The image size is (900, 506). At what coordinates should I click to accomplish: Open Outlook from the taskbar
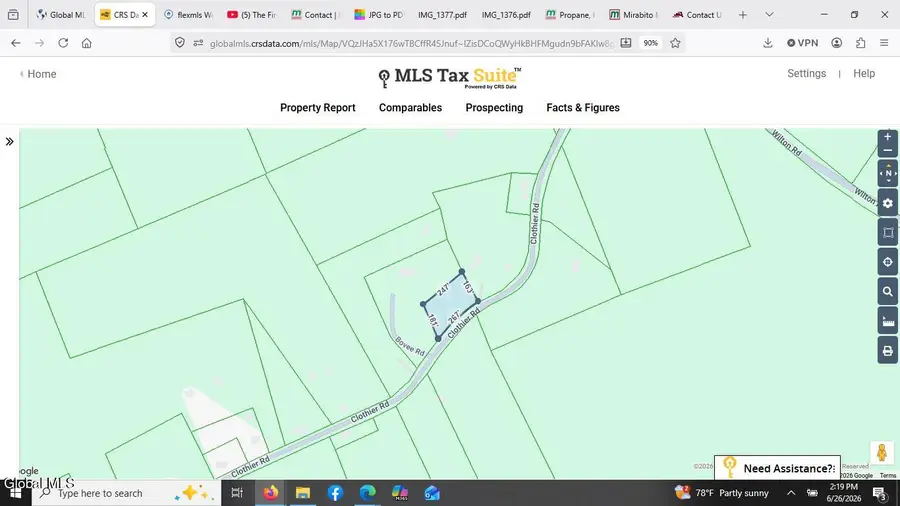click(x=432, y=493)
